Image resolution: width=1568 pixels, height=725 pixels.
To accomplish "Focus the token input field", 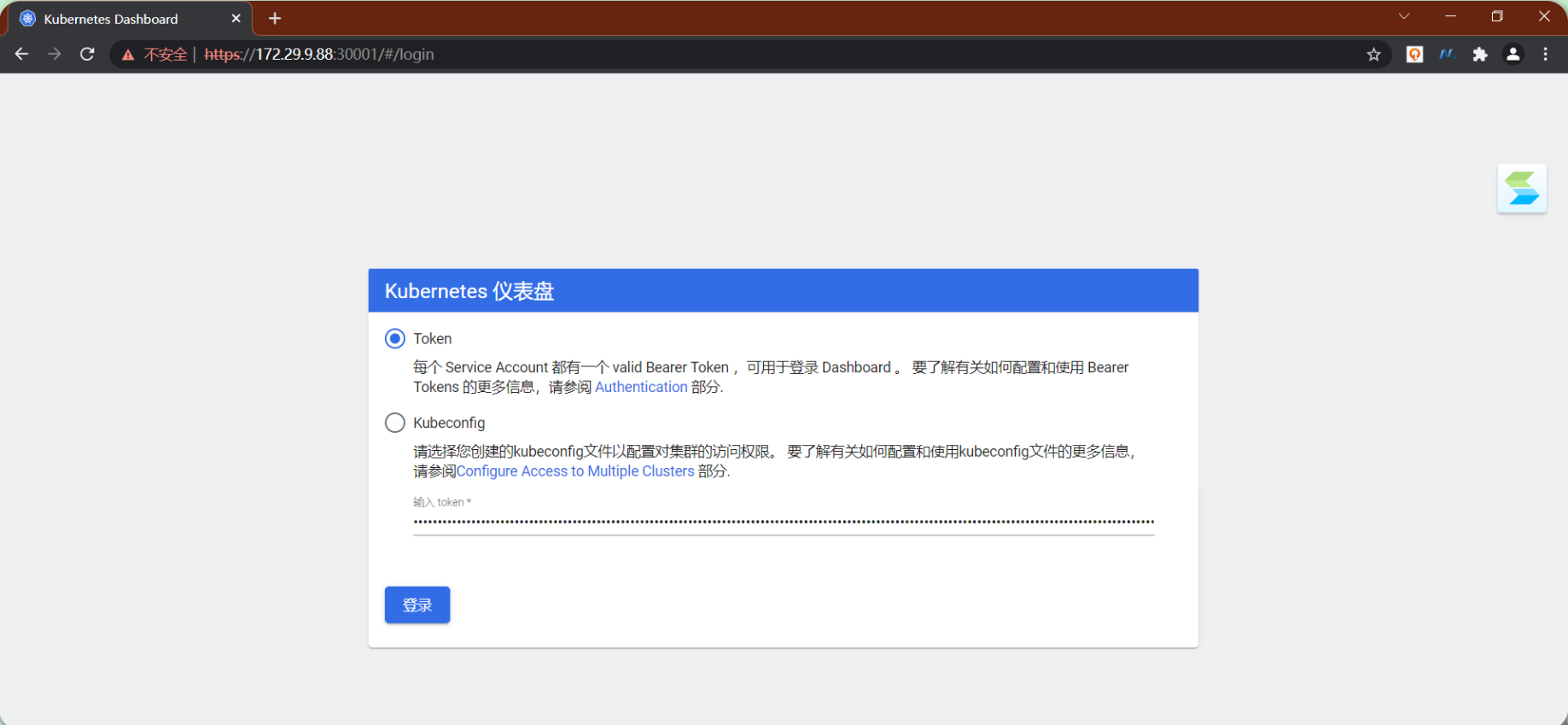I will [x=784, y=522].
